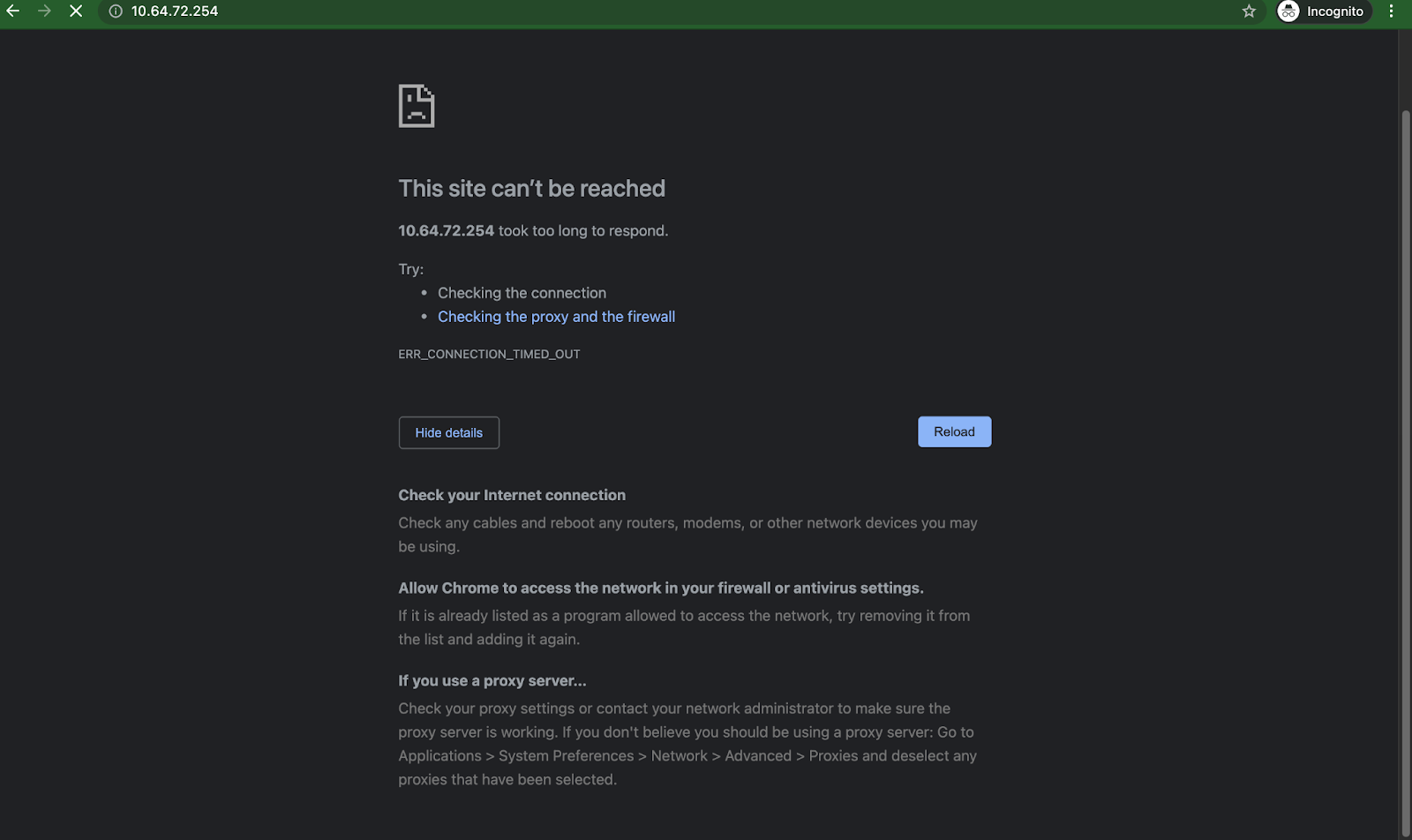Collapse the section with Hide details
1412x840 pixels.
click(x=448, y=432)
